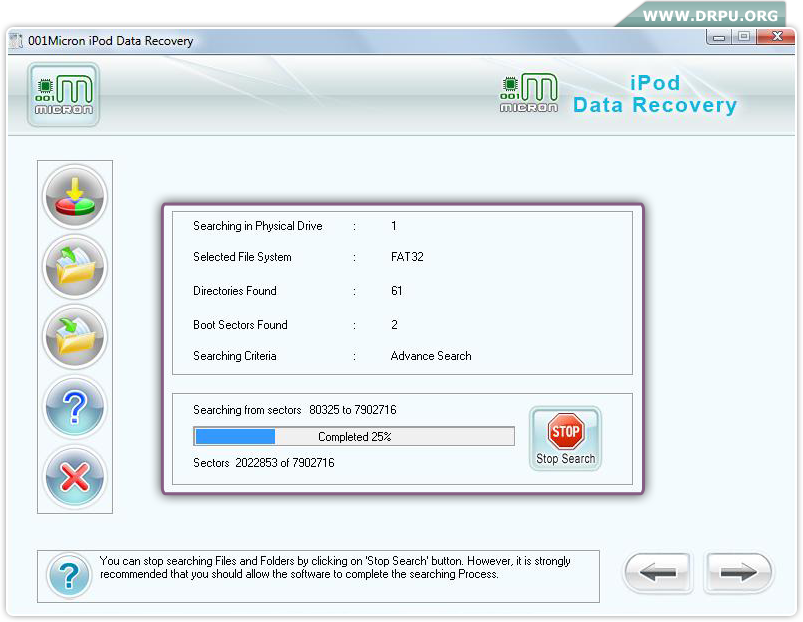Click the Micron logo beside iPod Data Recovery title
803x622 pixels.
point(529,93)
